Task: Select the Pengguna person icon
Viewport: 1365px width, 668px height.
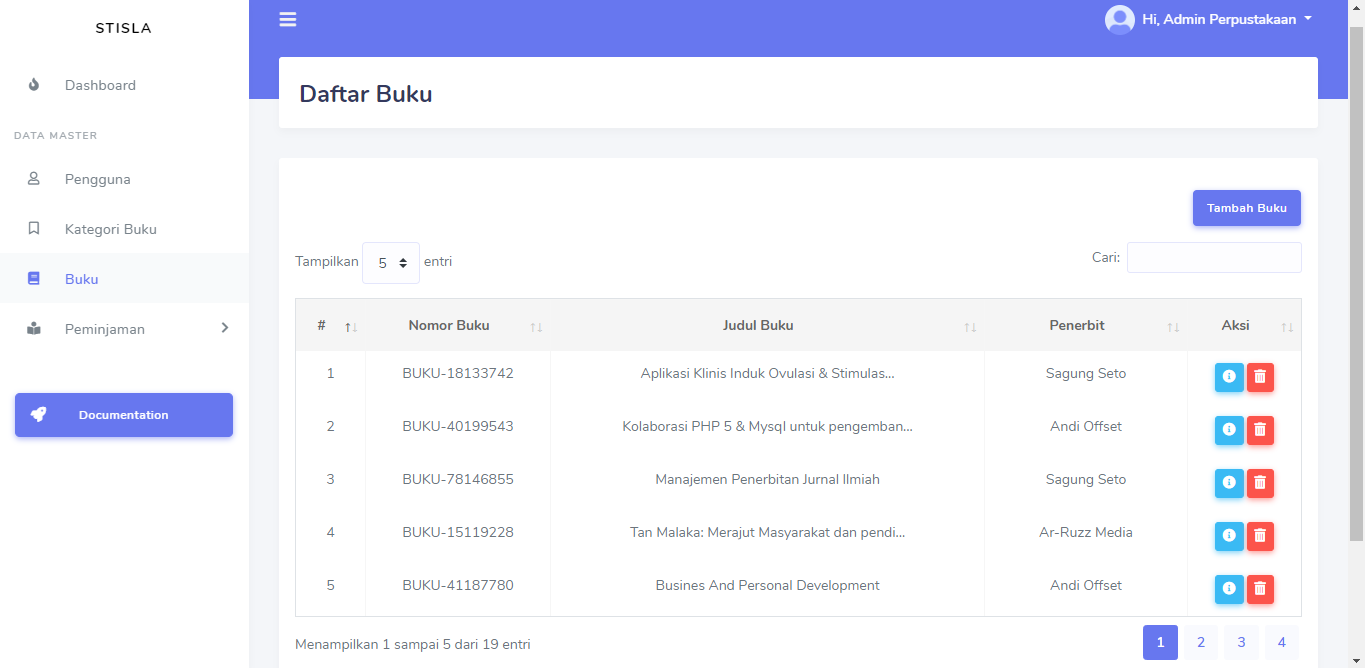Action: tap(33, 179)
